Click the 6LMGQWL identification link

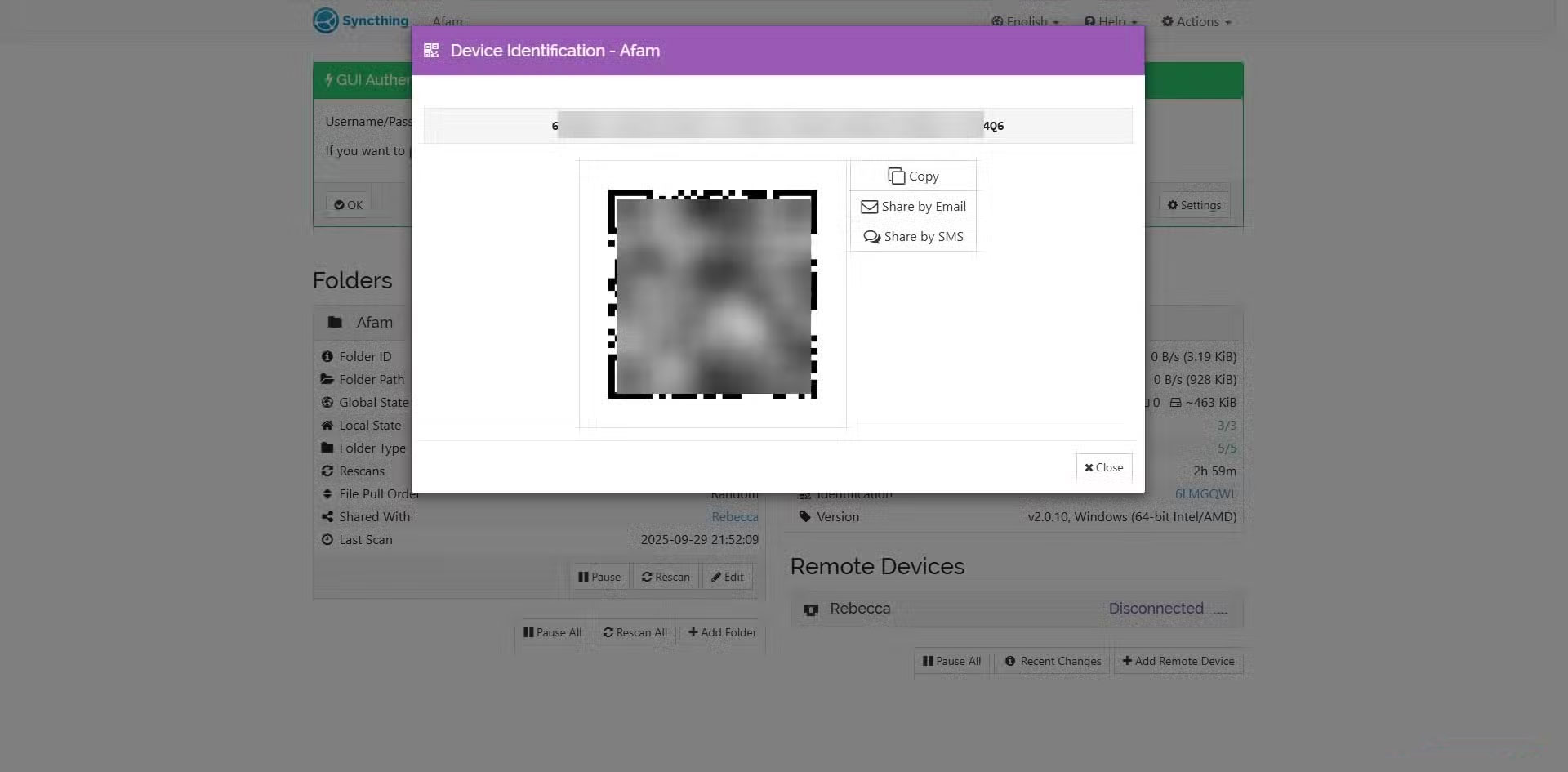(1205, 493)
